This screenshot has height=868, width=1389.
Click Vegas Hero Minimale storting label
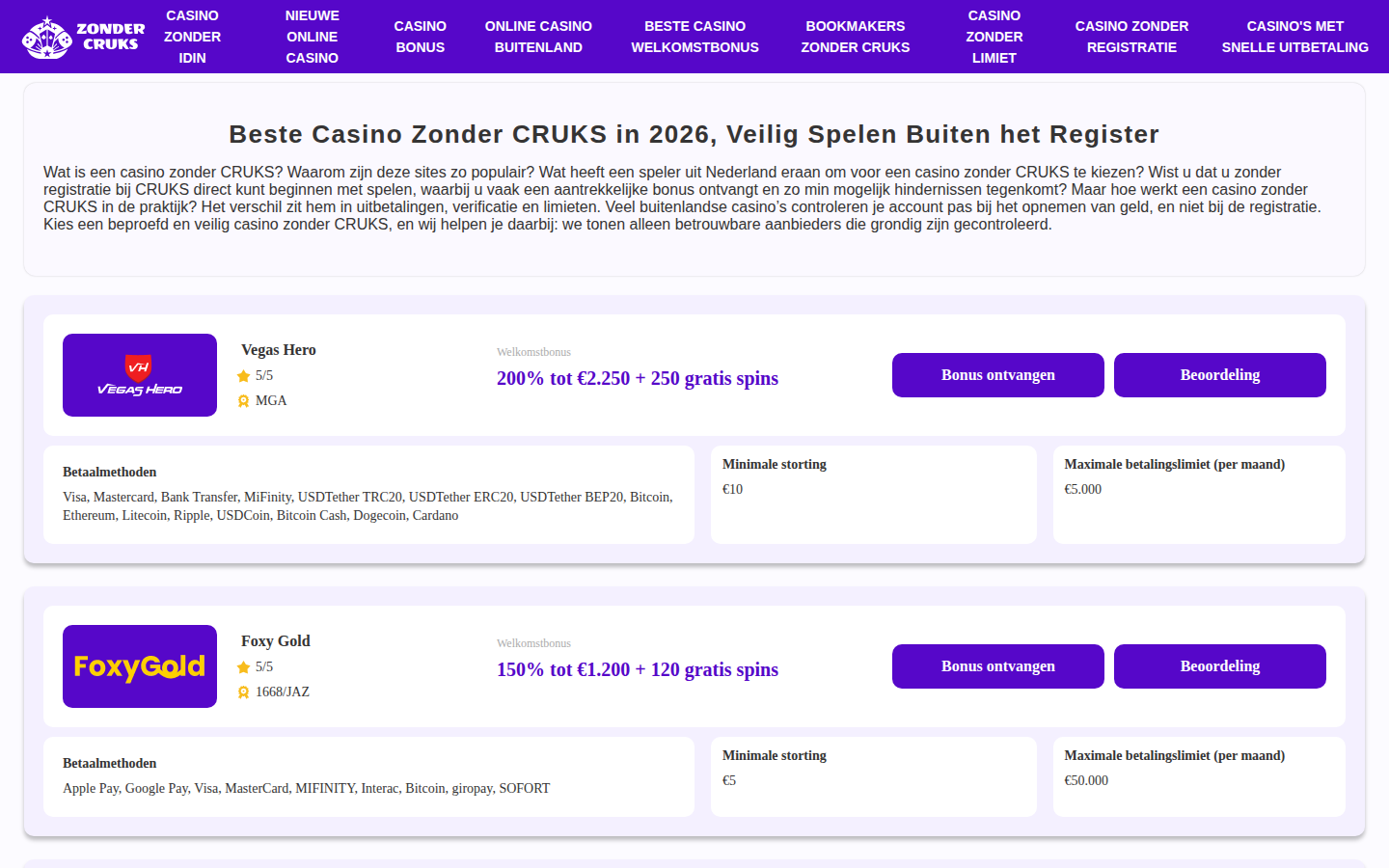(775, 465)
